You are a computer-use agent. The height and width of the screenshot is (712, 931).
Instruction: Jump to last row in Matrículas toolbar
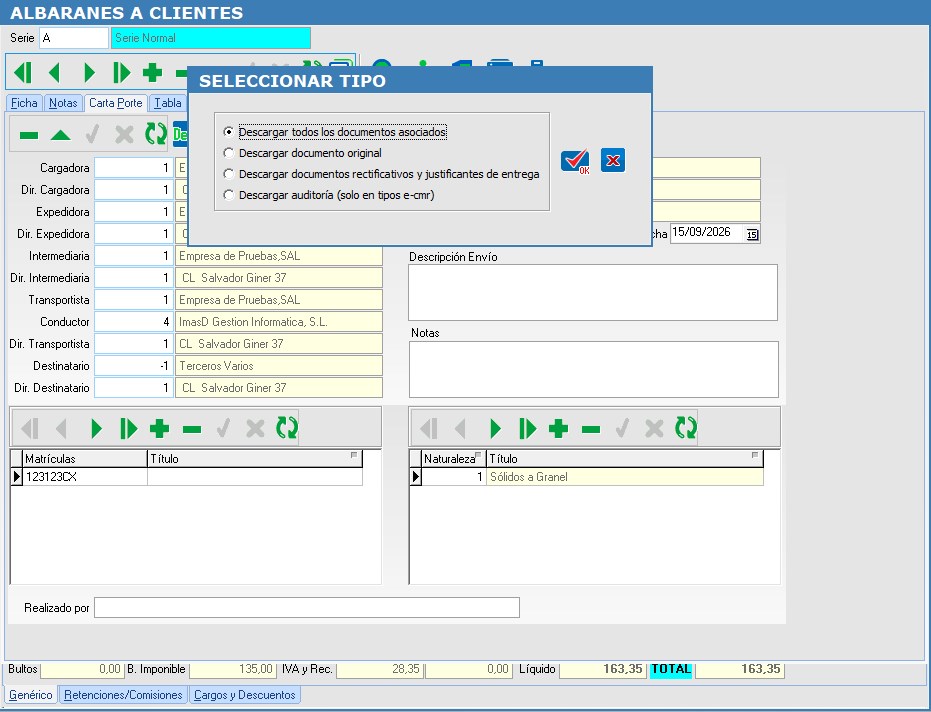click(128, 428)
